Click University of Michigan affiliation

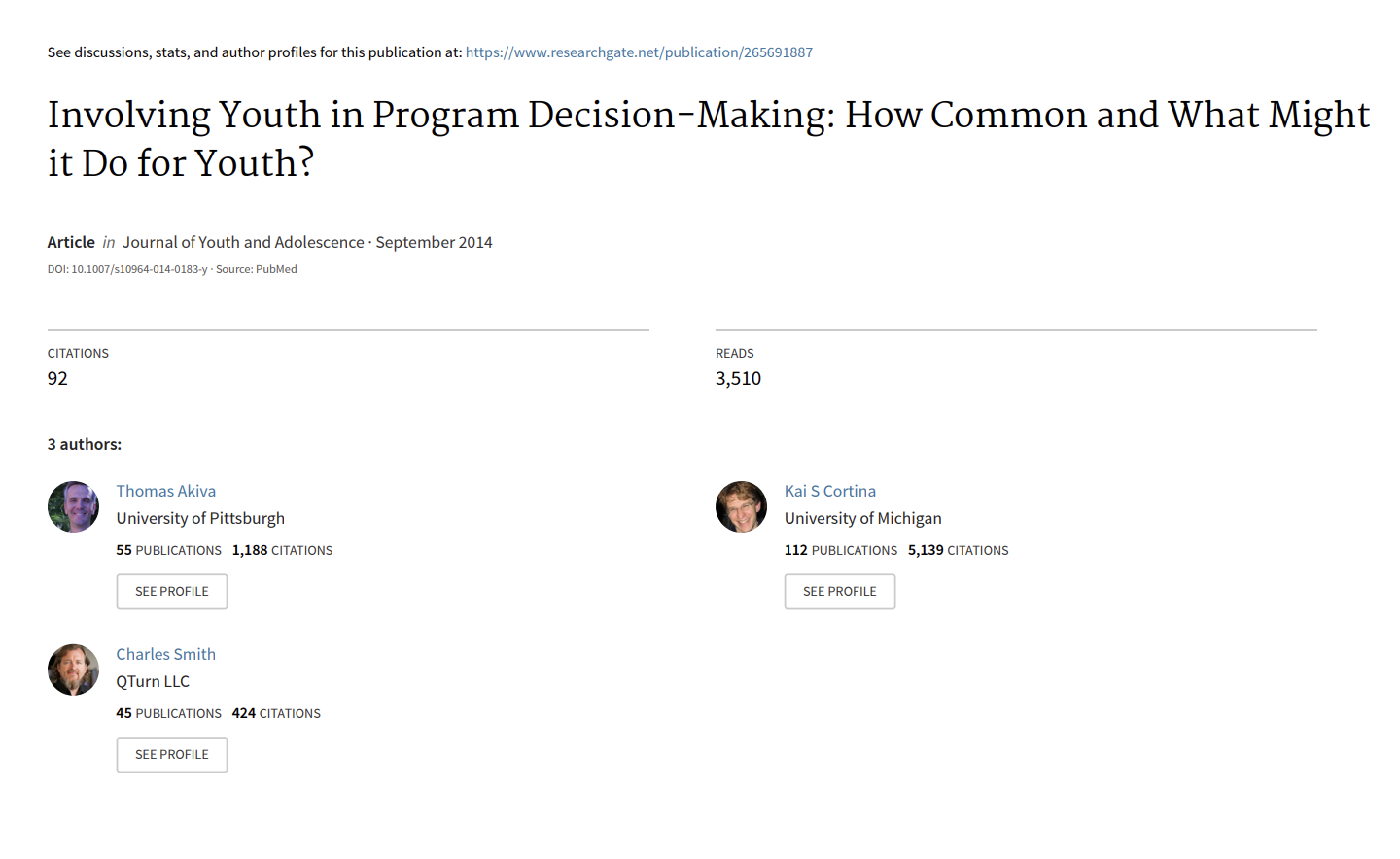[863, 518]
